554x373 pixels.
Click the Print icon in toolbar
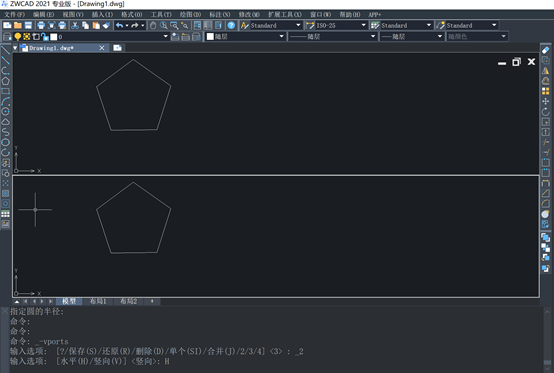(x=41, y=25)
